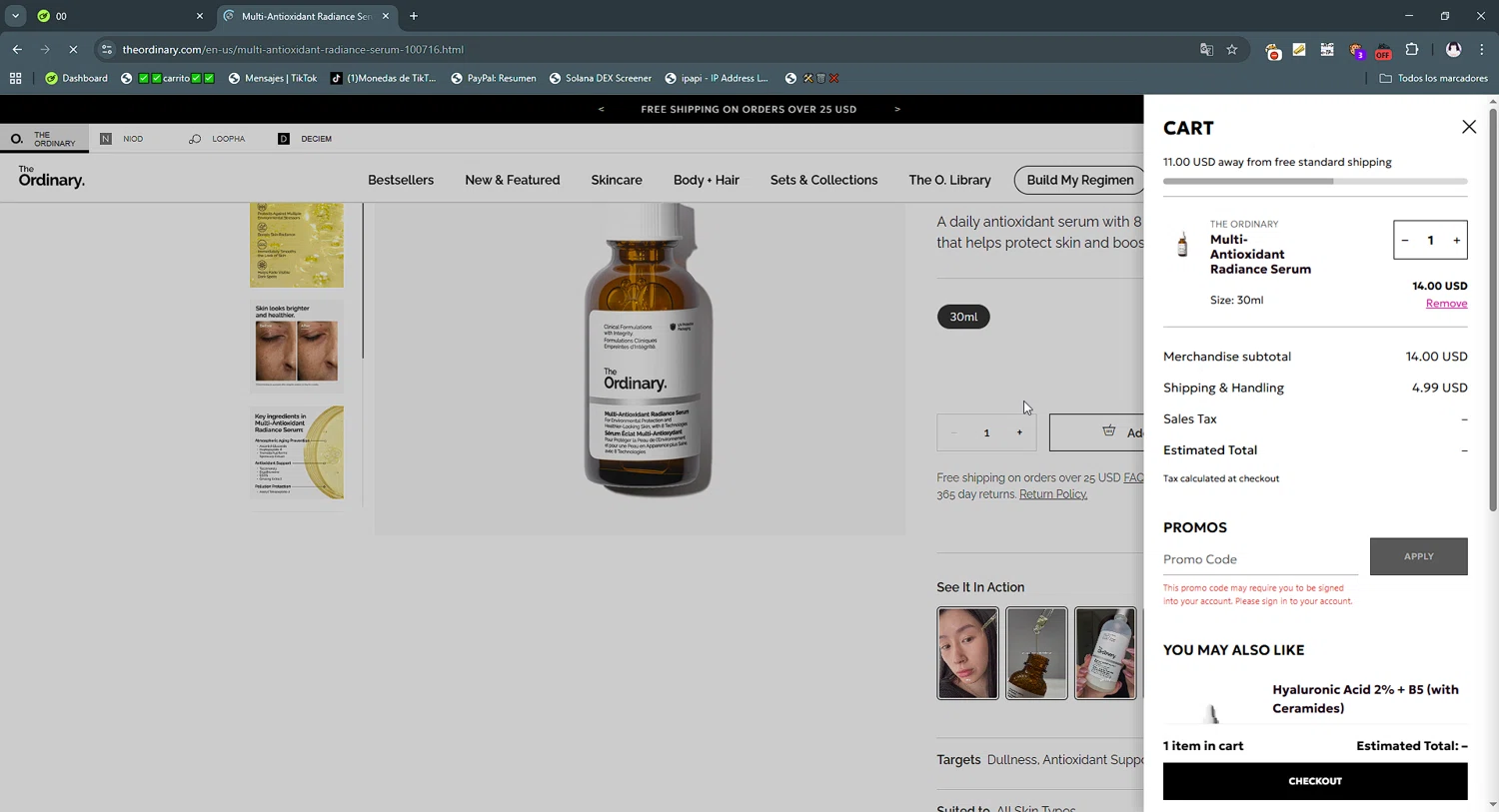Open the yellow pencil extension

pos(1299,49)
